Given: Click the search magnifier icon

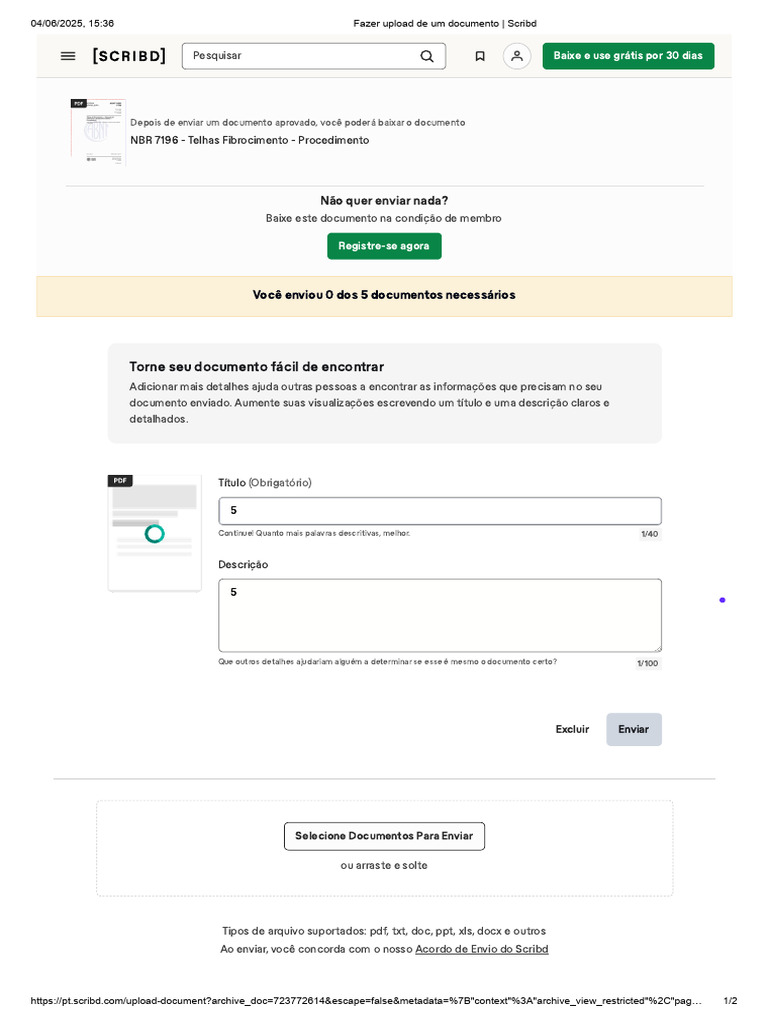Looking at the screenshot, I should pyautogui.click(x=427, y=56).
